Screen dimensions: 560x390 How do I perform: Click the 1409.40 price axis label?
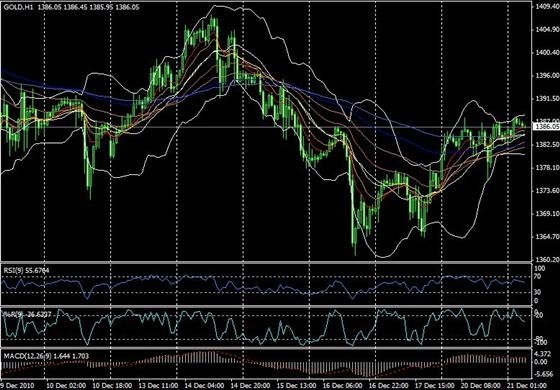tap(547, 7)
